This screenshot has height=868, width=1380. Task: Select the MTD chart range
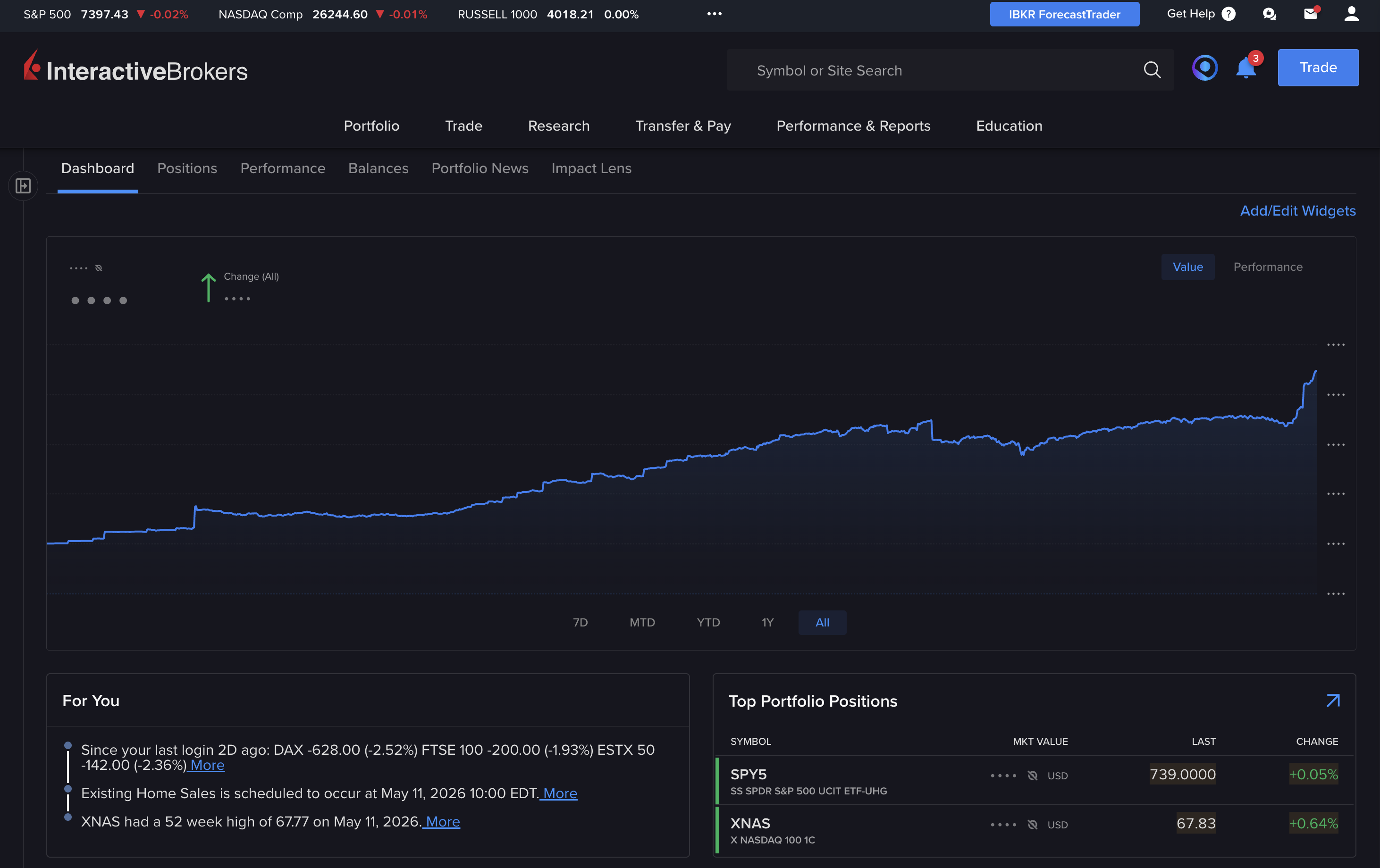[642, 622]
